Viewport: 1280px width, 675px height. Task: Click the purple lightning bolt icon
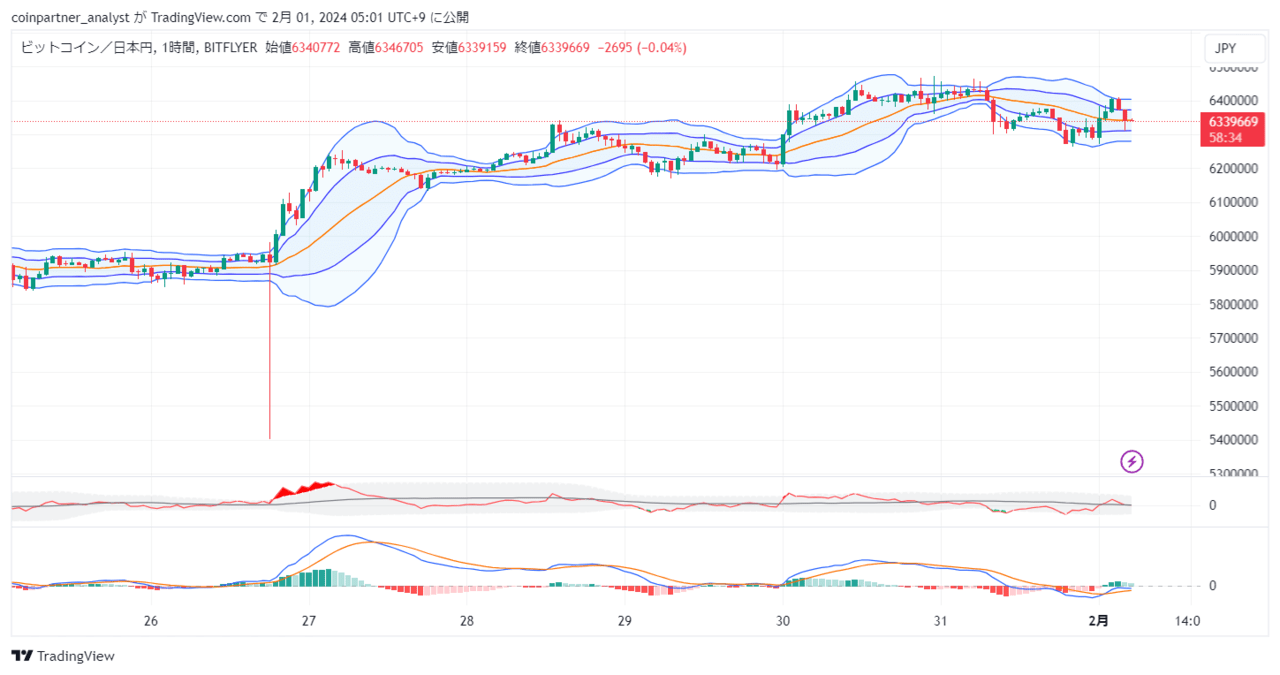[x=1132, y=461]
